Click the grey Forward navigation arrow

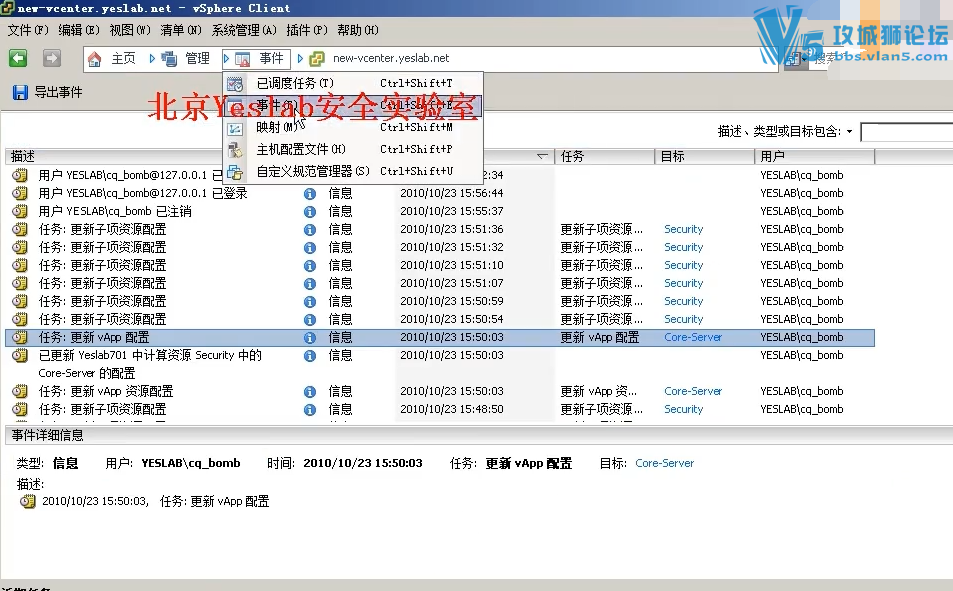pos(52,58)
